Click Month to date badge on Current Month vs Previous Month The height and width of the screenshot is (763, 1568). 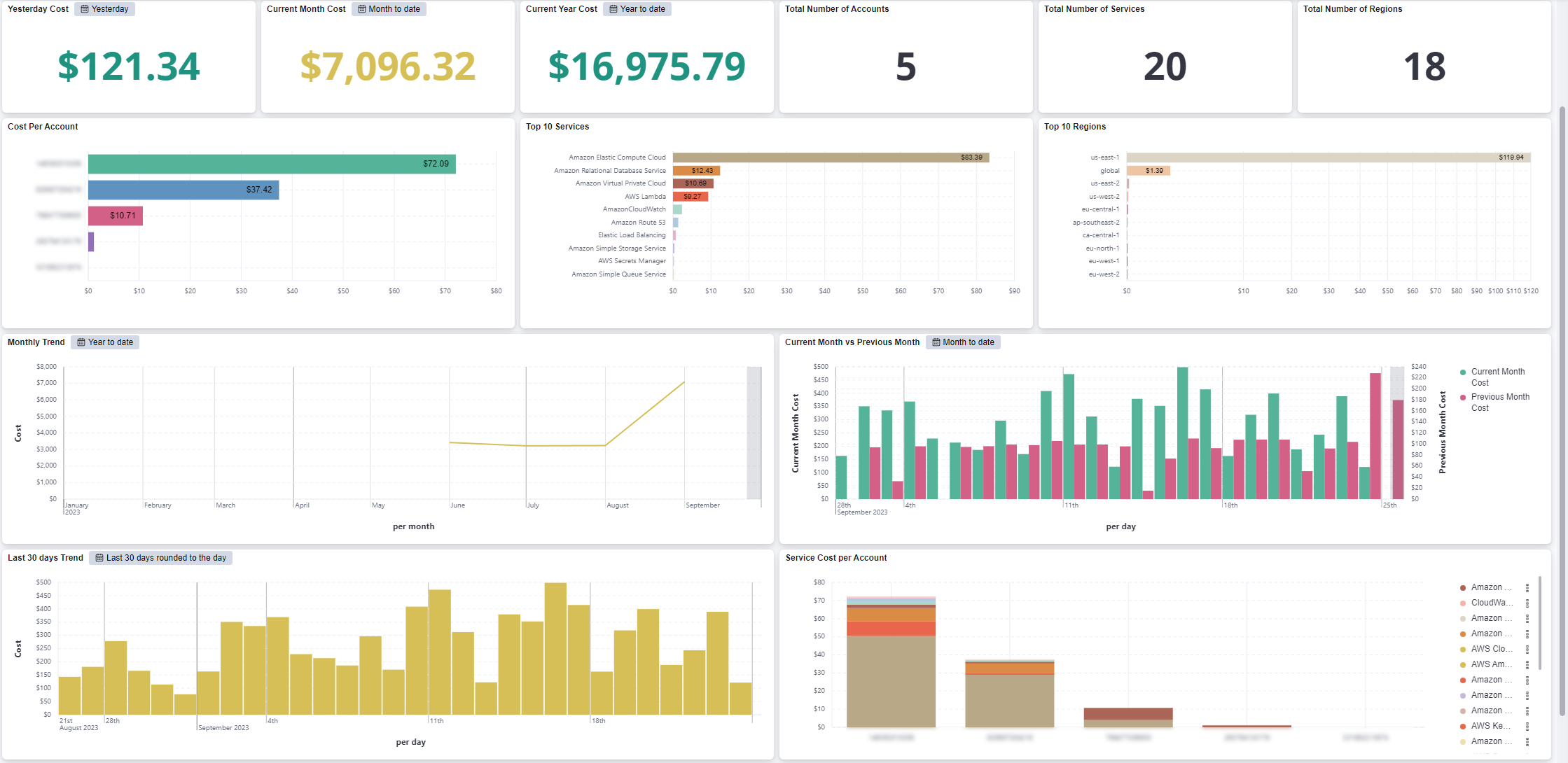963,342
